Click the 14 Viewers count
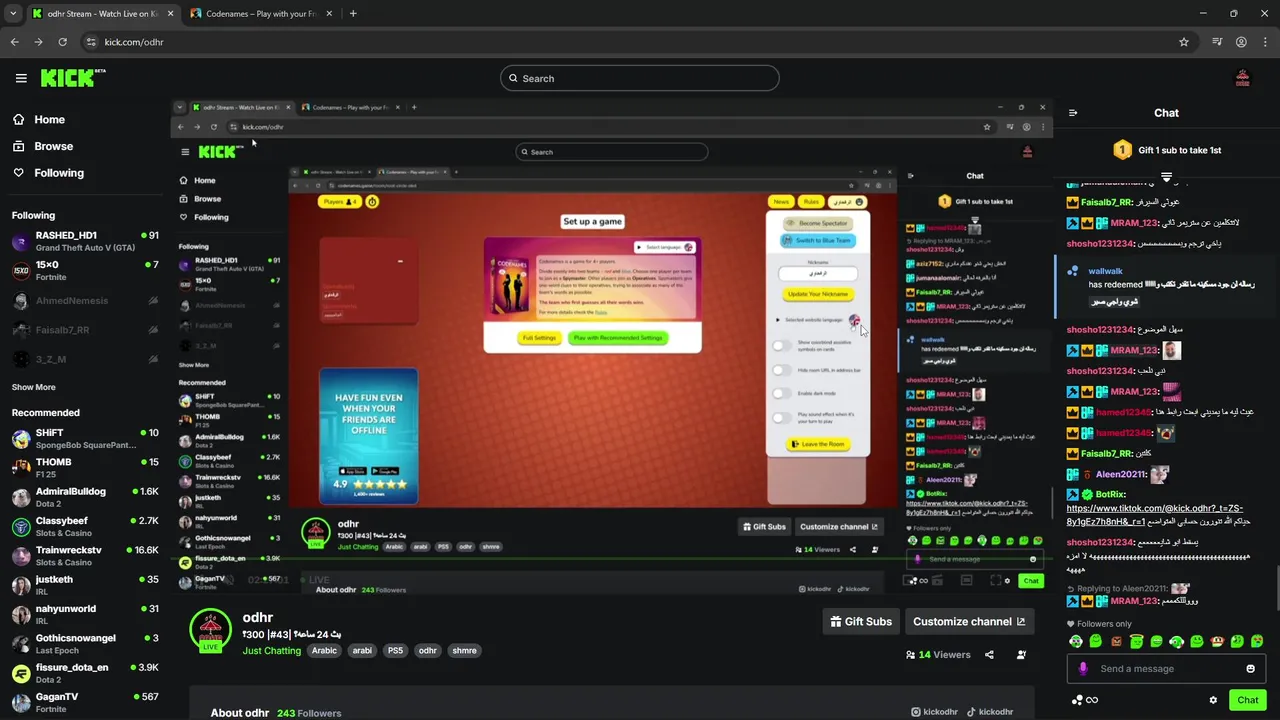The width and height of the screenshot is (1280, 720). (x=938, y=655)
